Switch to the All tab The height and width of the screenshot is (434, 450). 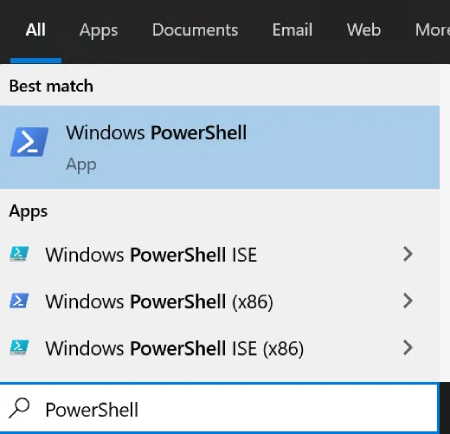coord(35,30)
